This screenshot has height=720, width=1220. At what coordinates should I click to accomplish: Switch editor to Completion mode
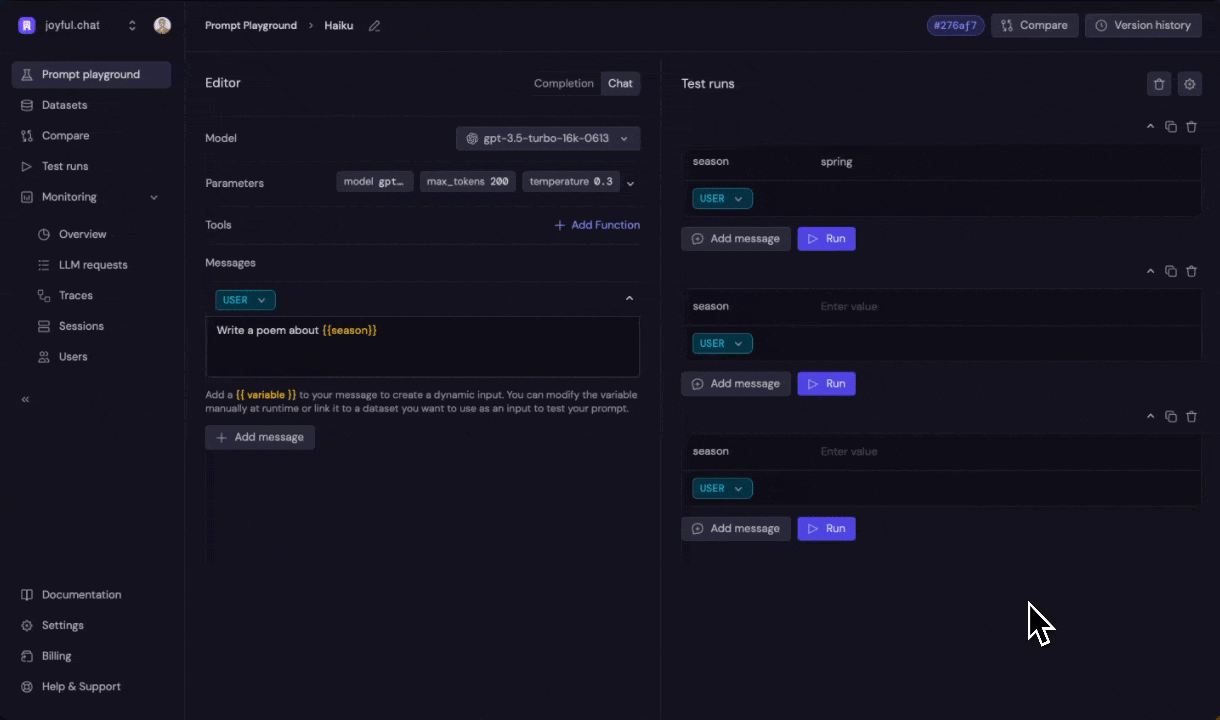tap(564, 83)
